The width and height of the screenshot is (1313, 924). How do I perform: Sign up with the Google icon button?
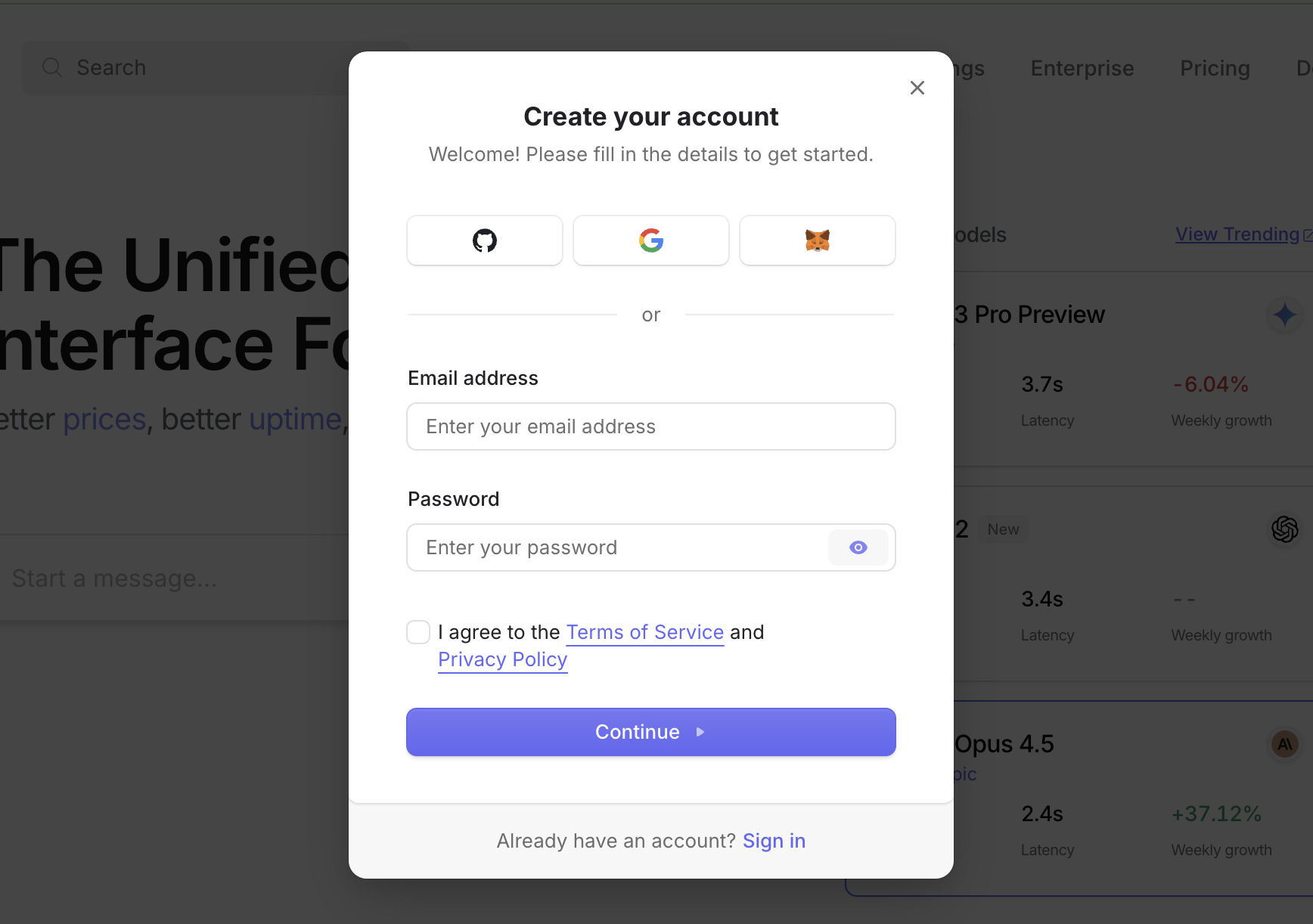point(650,240)
